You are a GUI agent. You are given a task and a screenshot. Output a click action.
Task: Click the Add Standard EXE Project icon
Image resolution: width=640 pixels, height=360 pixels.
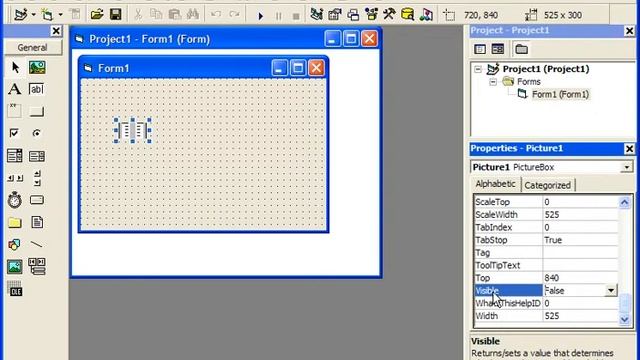click(20, 15)
